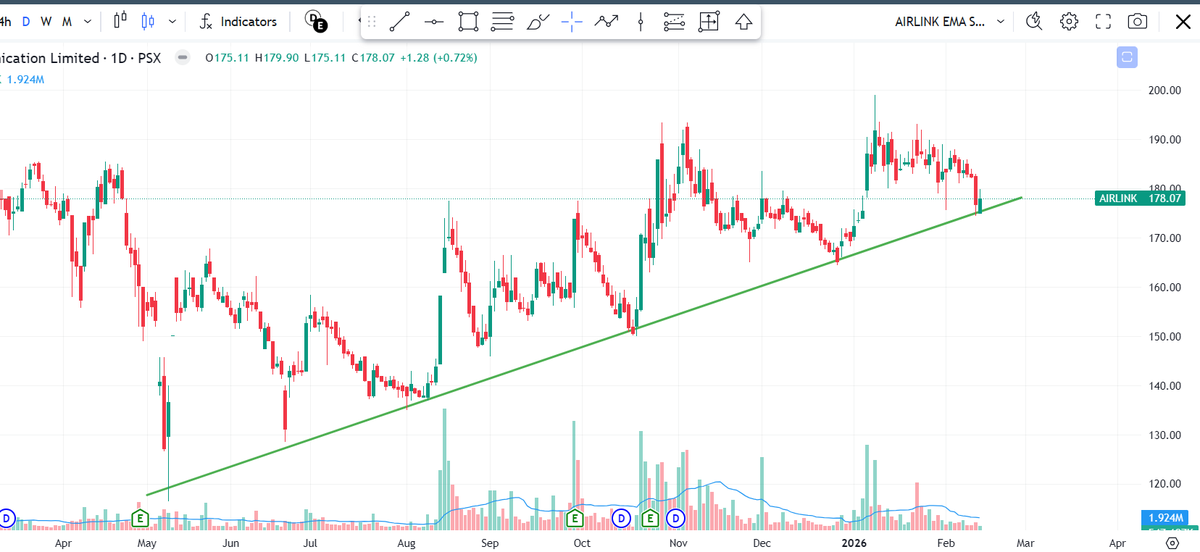
Task: Select the rectangle drawing tool
Action: click(468, 21)
